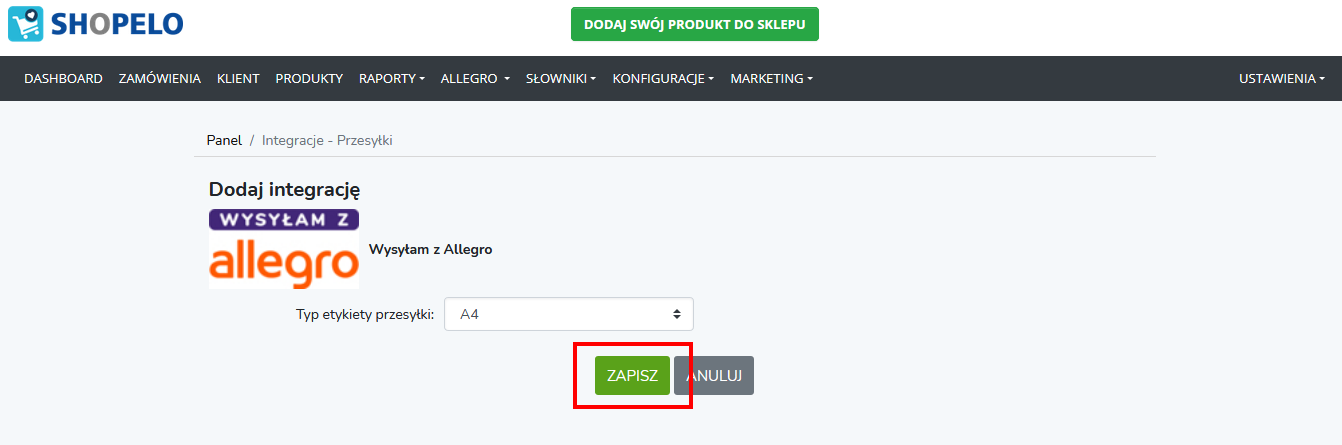
Task: Navigate to the KLIENT page
Action: coord(238,78)
